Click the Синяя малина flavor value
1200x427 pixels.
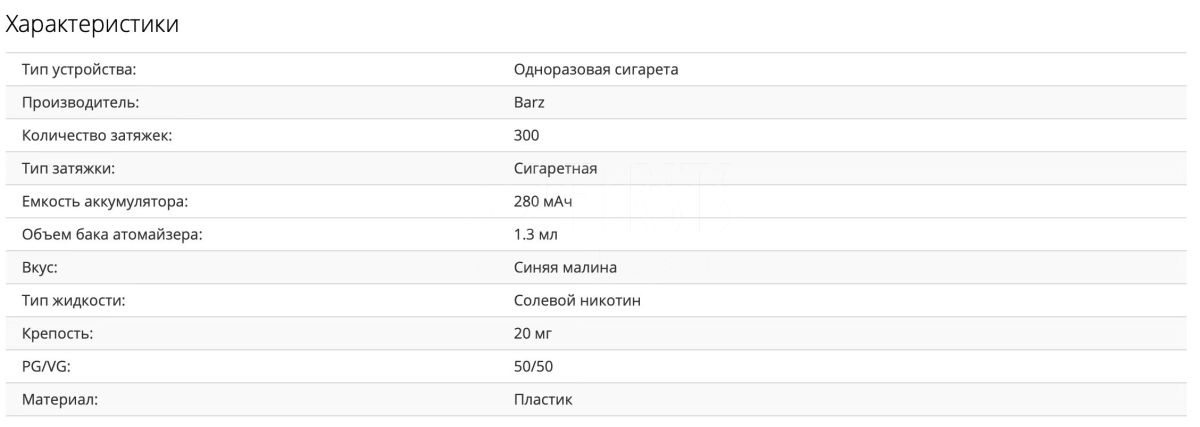pyautogui.click(x=565, y=267)
